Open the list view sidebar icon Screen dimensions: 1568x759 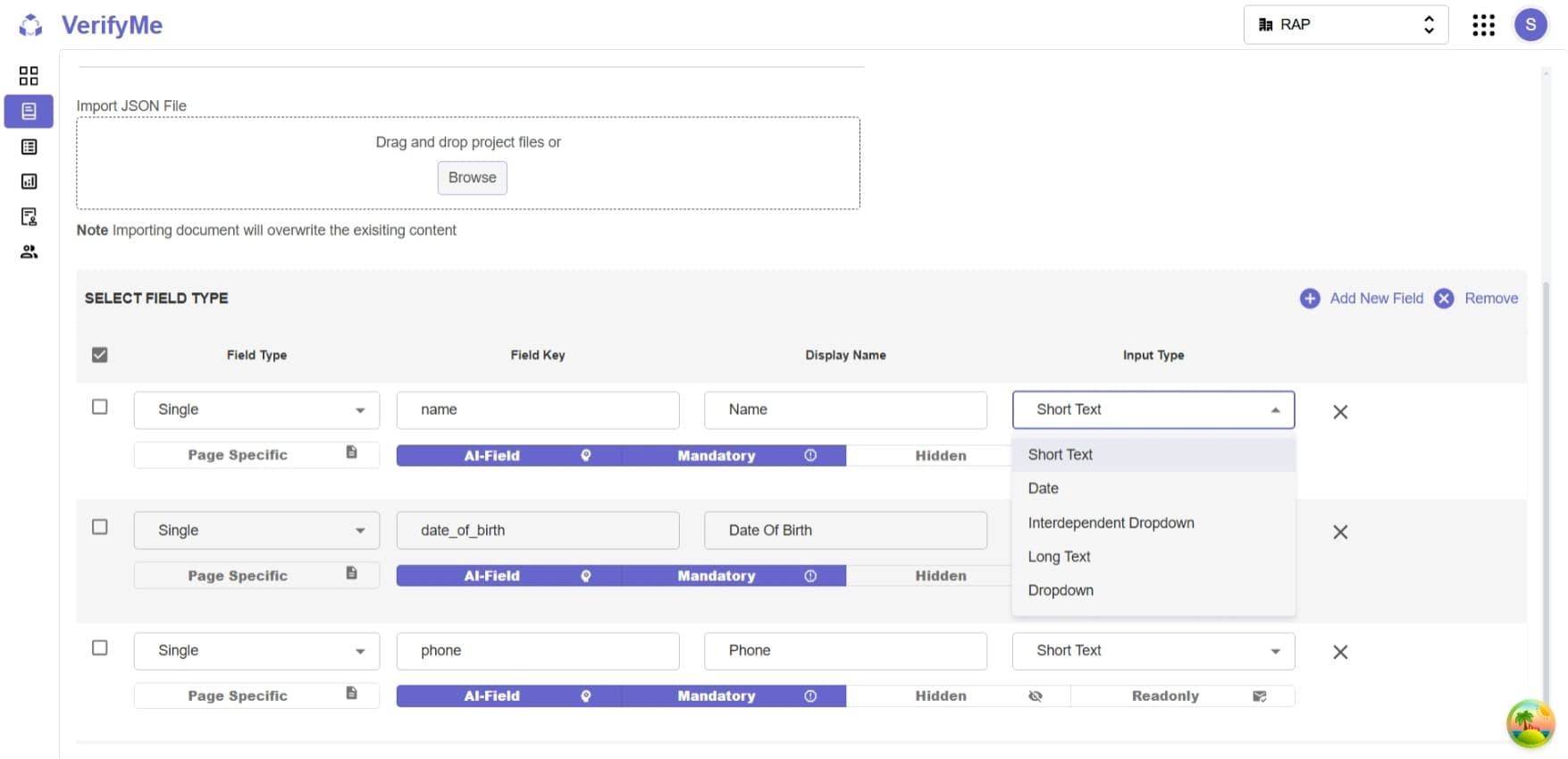29,147
